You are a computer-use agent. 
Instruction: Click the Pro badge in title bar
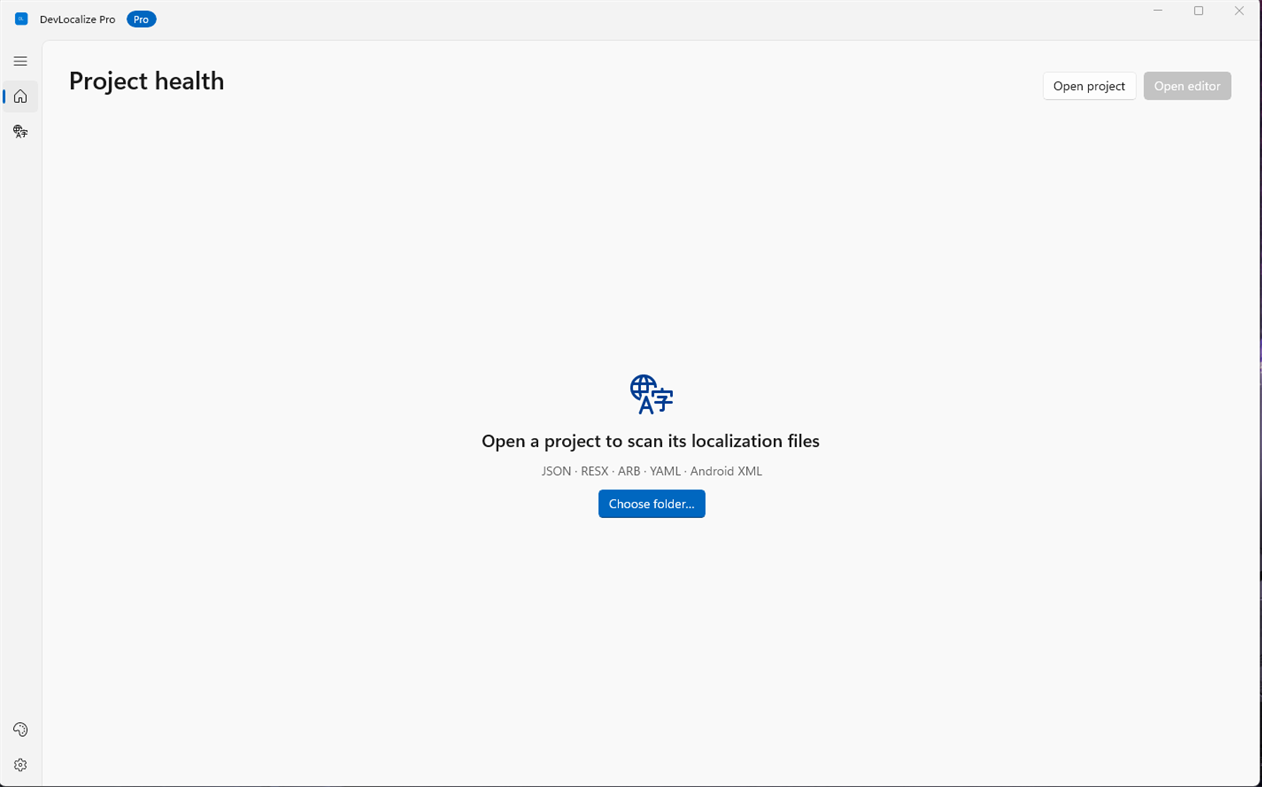pos(141,19)
